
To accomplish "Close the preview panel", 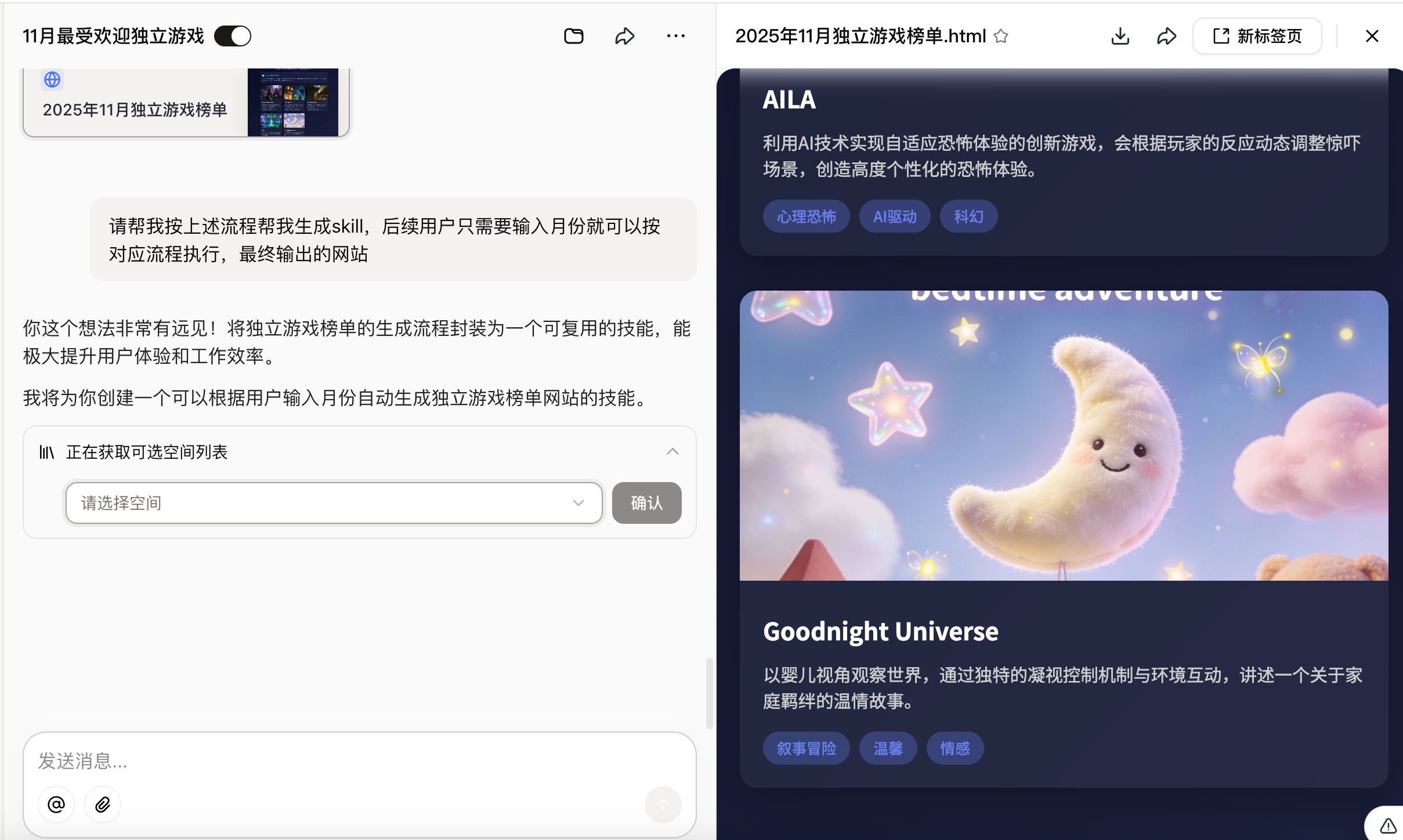I will [x=1372, y=36].
